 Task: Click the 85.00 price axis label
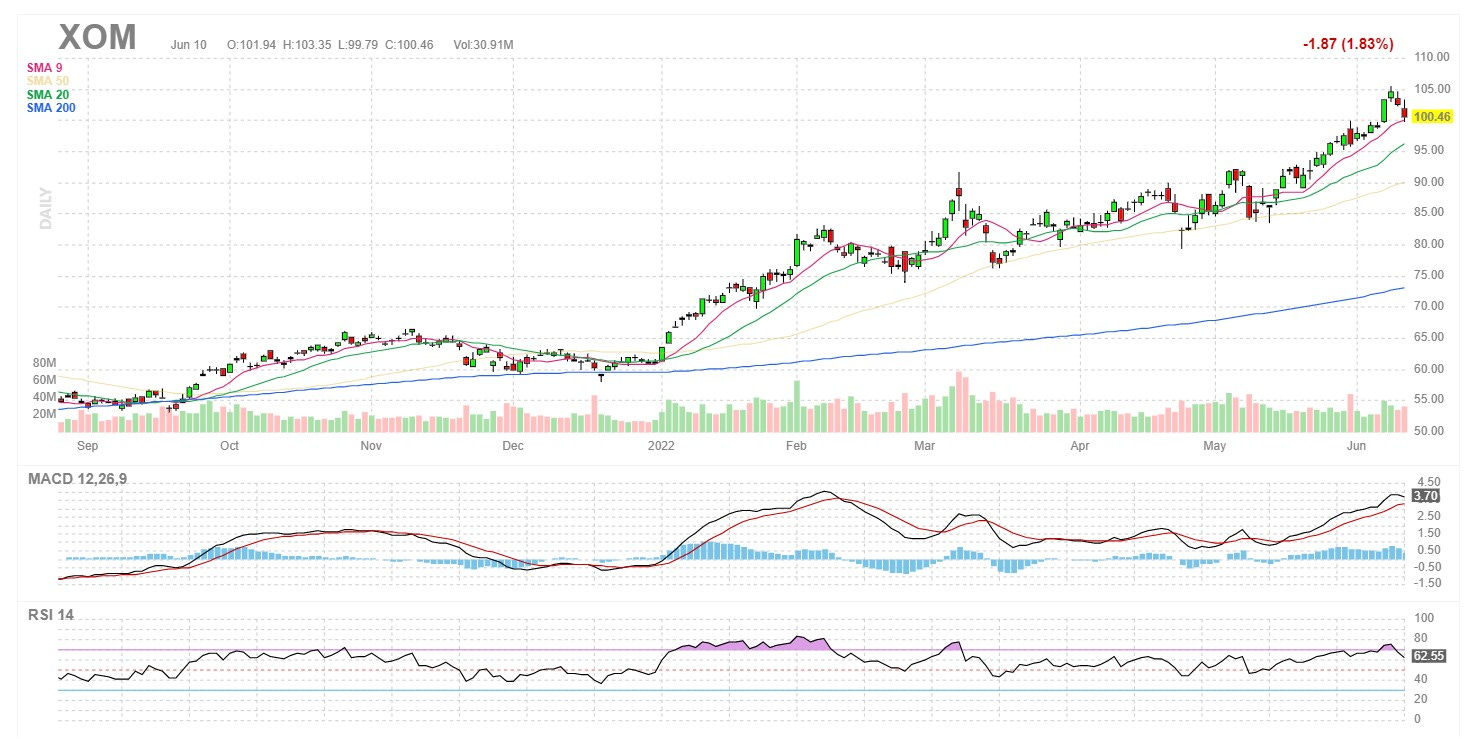1431,212
